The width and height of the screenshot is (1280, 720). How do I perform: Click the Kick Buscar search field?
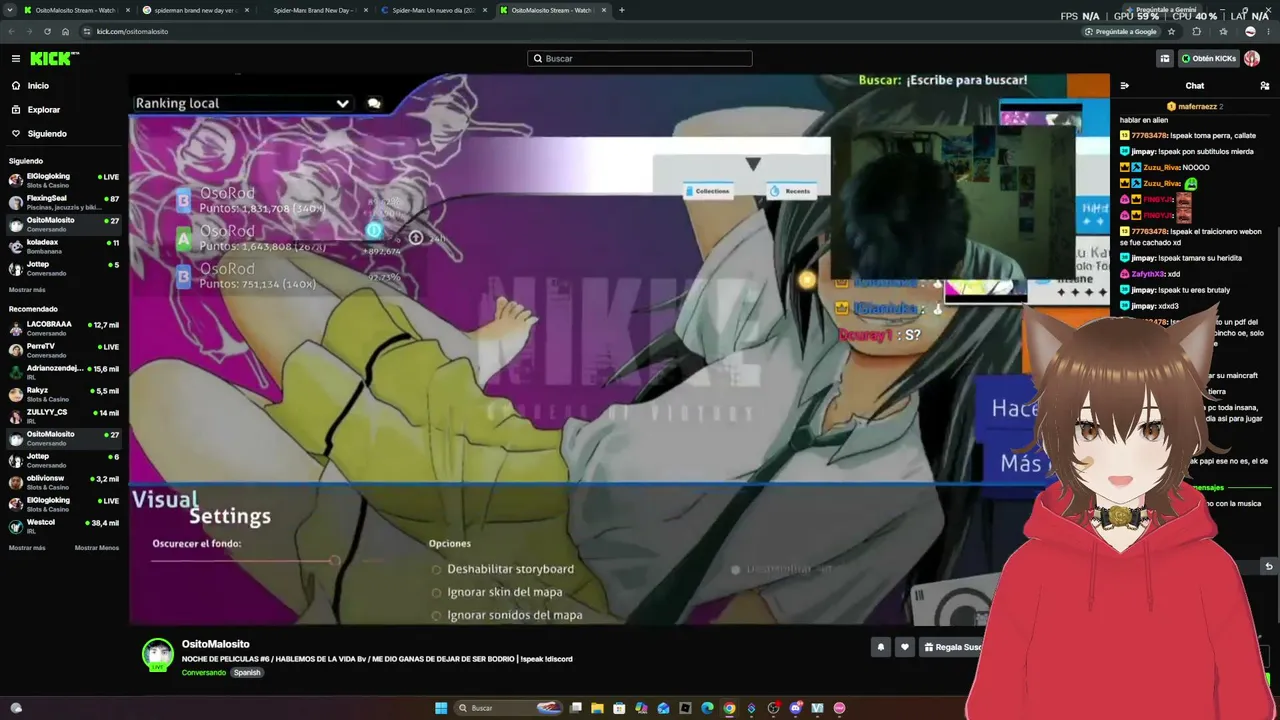[x=640, y=59]
